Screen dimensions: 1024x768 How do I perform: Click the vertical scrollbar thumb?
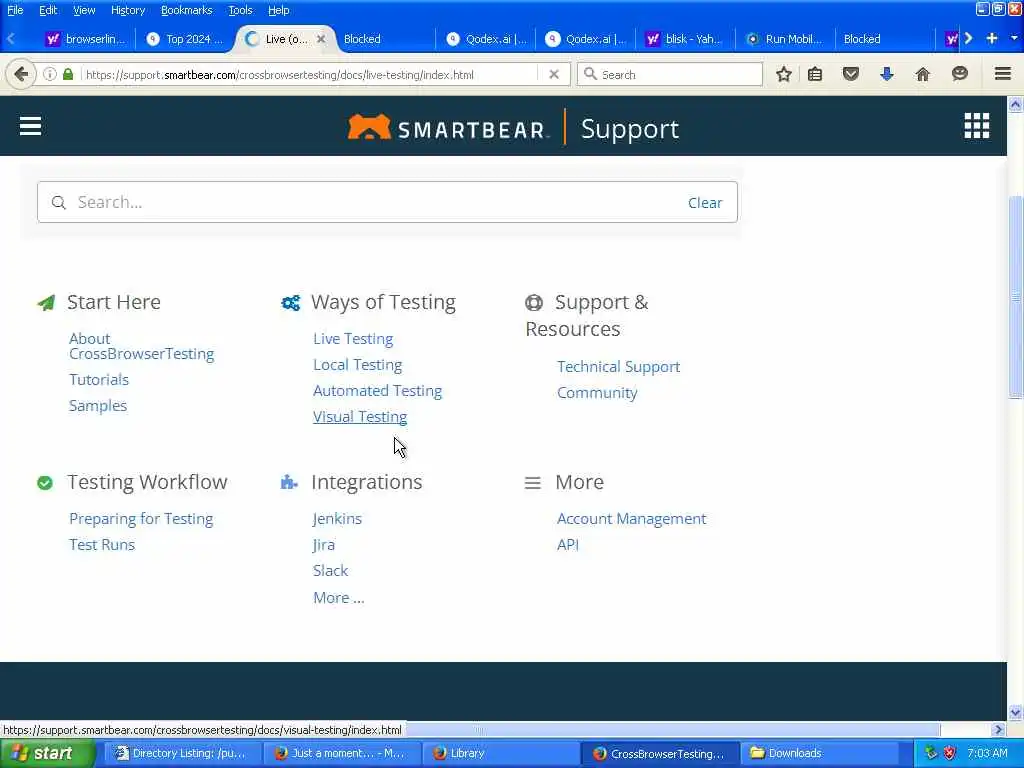tap(1015, 297)
